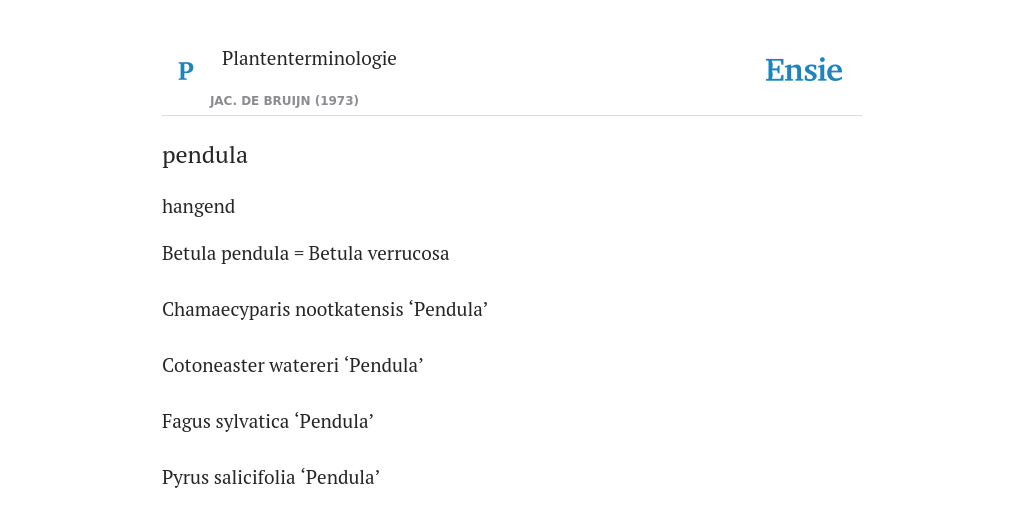Click the blue letter P icon

pyautogui.click(x=185, y=71)
